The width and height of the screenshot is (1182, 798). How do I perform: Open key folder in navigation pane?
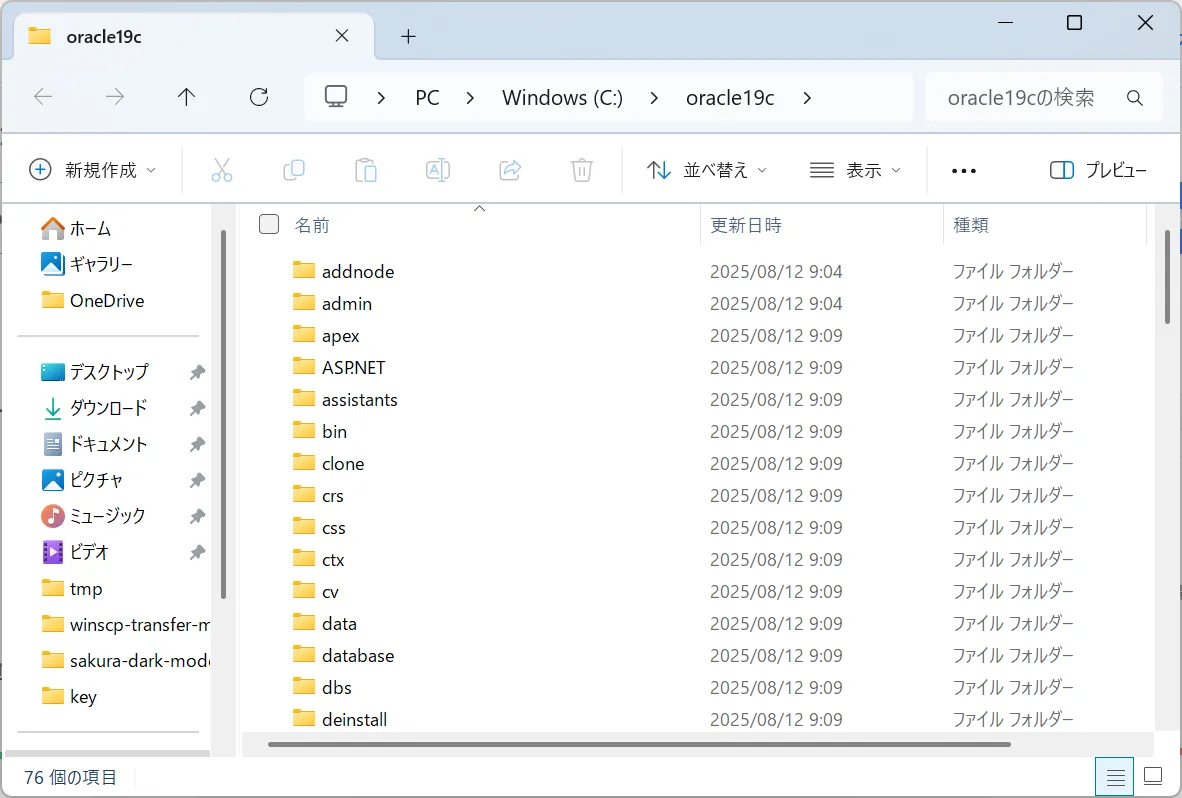(69, 696)
